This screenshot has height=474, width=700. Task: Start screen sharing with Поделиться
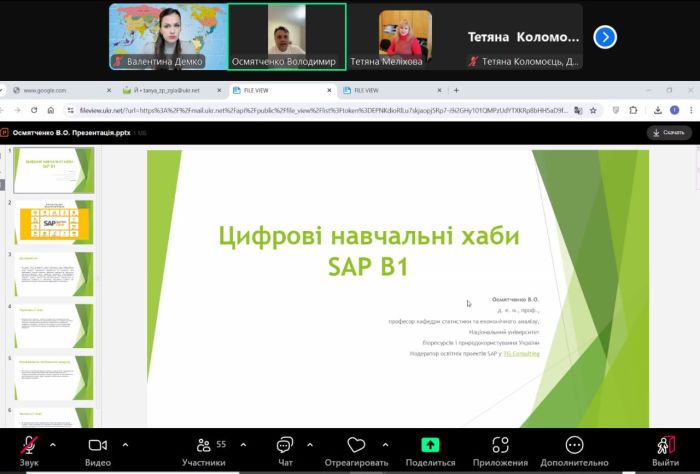coord(430,451)
